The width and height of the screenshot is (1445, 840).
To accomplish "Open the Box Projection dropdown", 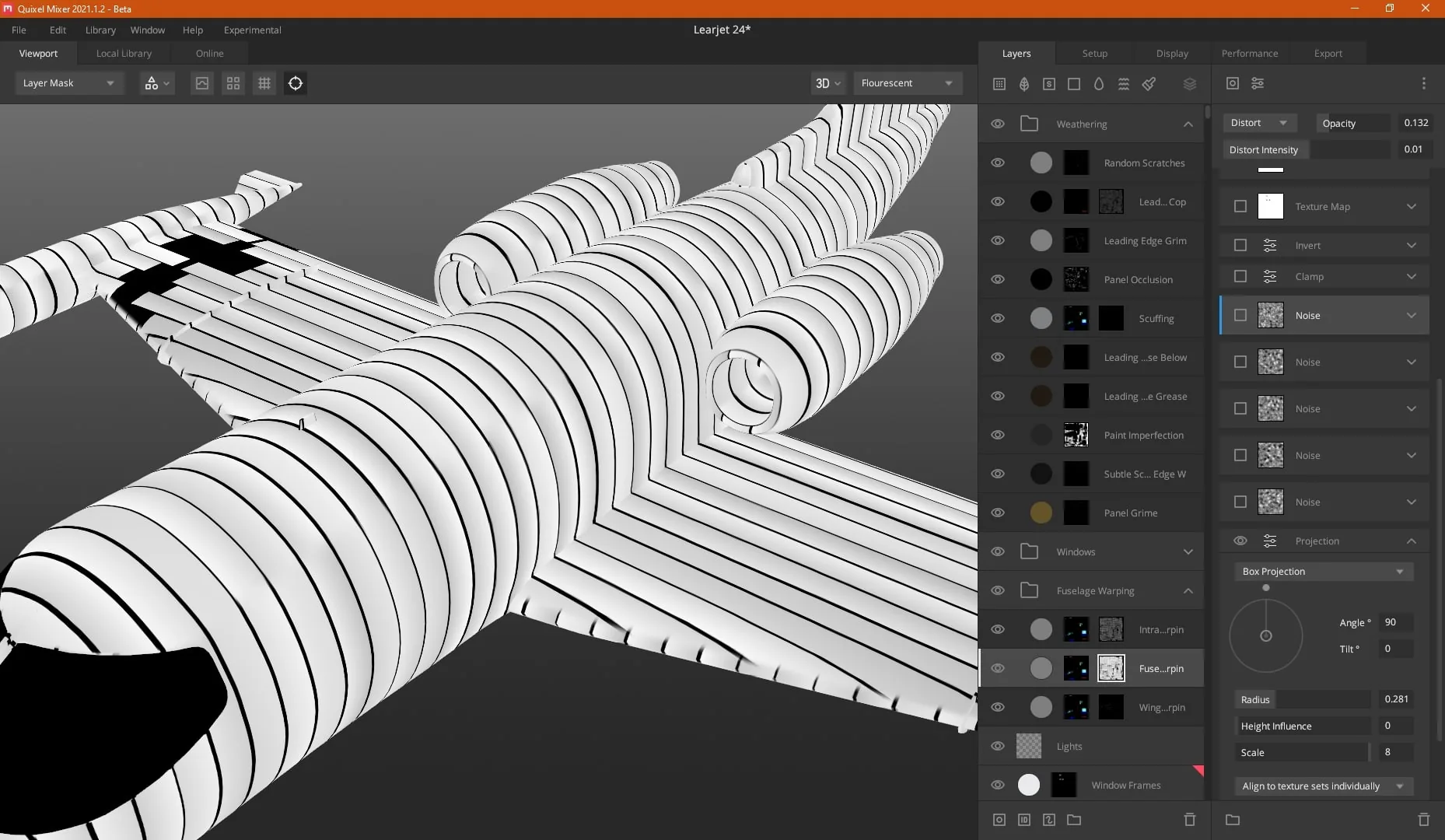I will (x=1324, y=571).
